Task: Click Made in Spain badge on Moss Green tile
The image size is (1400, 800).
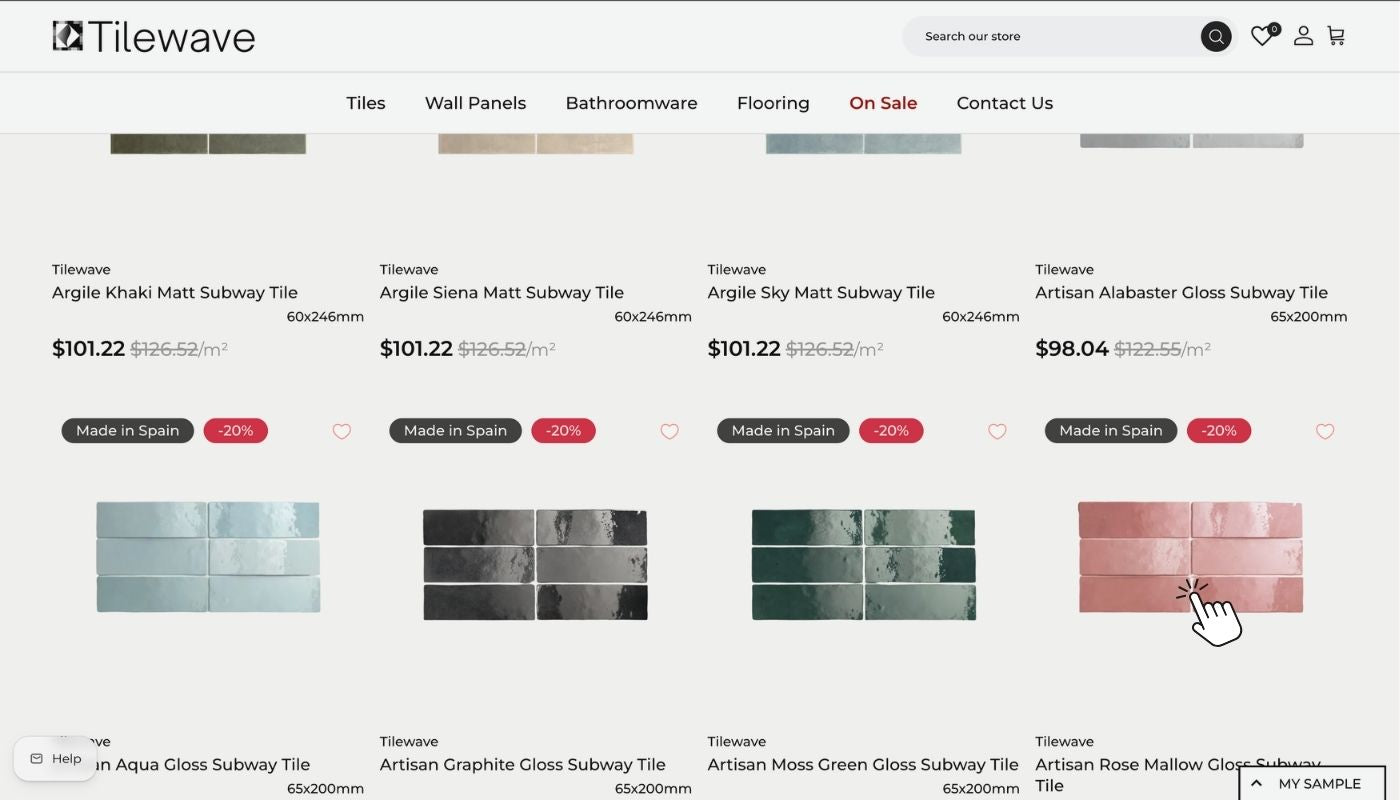Action: [783, 431]
